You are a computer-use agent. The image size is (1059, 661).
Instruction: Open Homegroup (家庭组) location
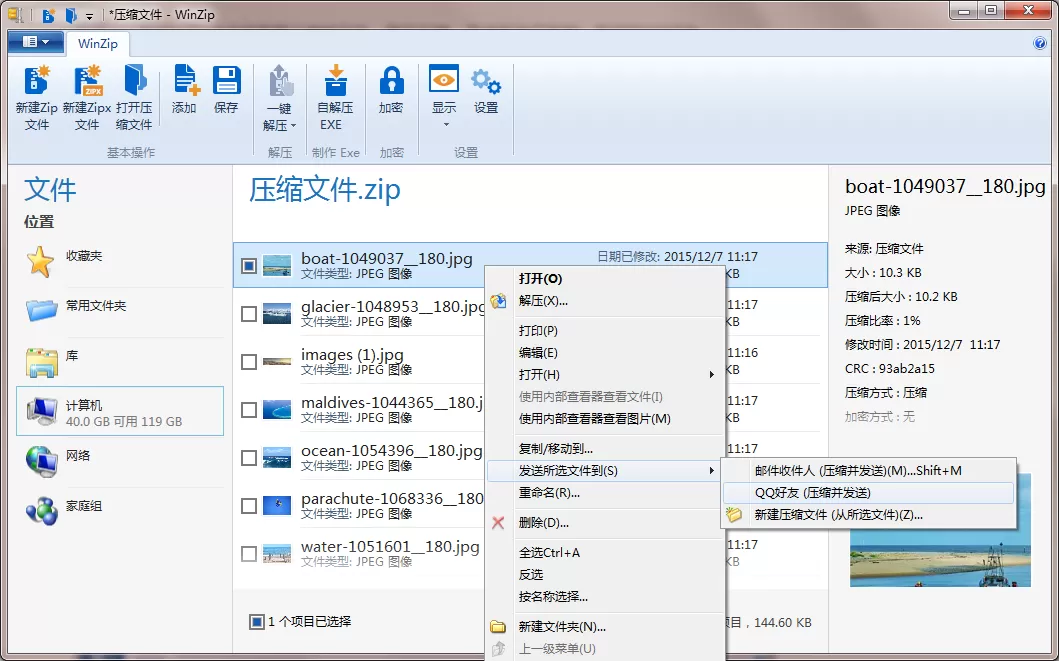coord(42,510)
